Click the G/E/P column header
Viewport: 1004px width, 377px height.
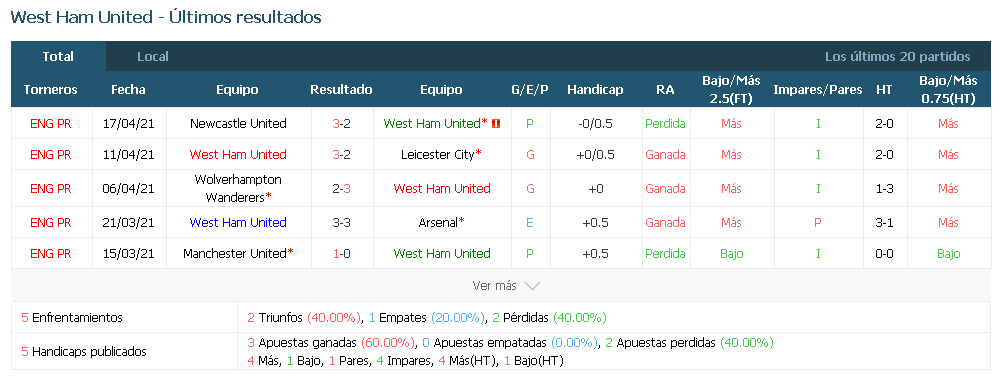(530, 90)
